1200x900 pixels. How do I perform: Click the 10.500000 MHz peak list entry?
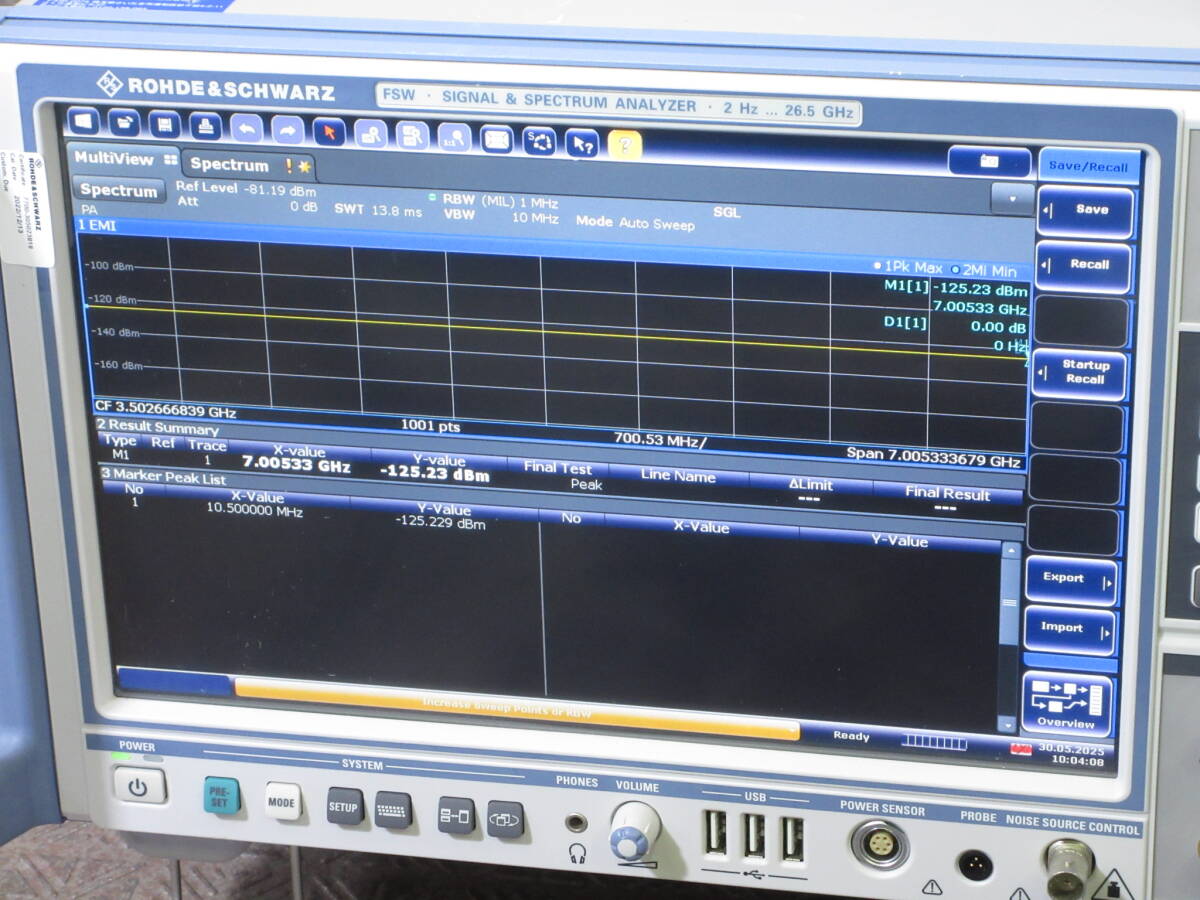coord(254,510)
